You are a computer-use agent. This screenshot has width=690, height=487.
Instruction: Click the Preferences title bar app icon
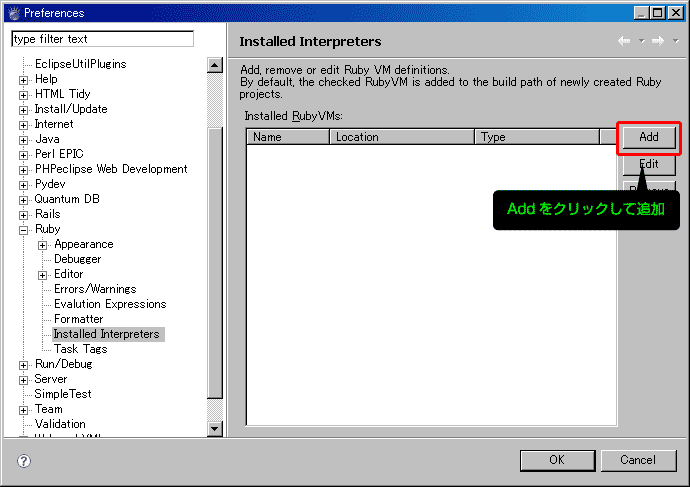(14, 13)
